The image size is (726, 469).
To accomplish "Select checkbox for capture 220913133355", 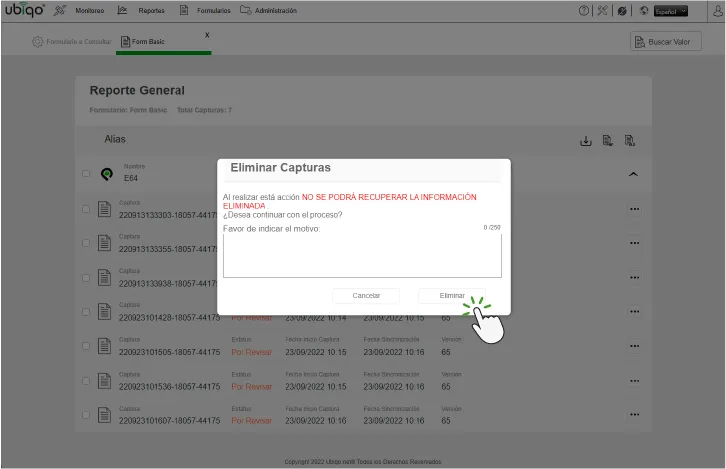I will (x=86, y=243).
